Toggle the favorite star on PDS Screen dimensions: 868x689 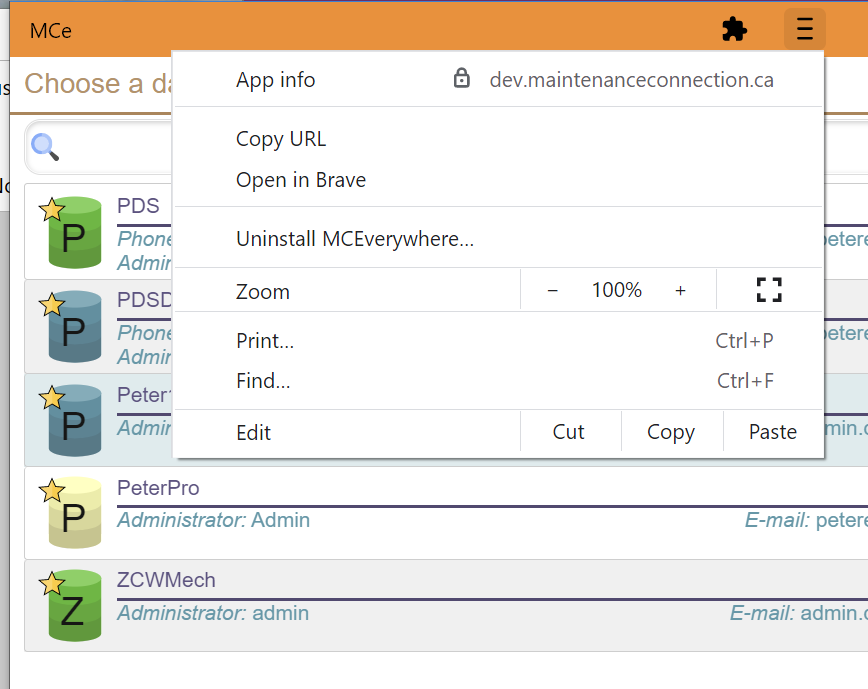tap(52, 209)
